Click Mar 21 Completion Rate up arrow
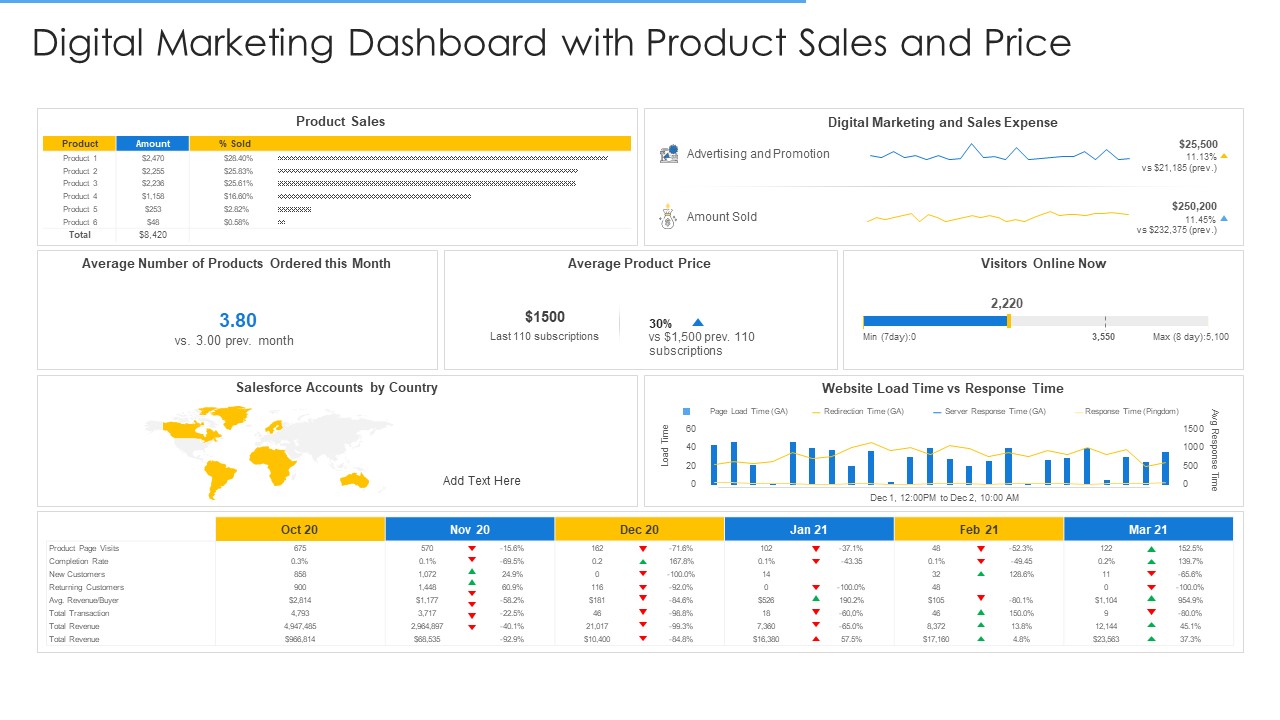The width and height of the screenshot is (1280, 720). (1151, 562)
